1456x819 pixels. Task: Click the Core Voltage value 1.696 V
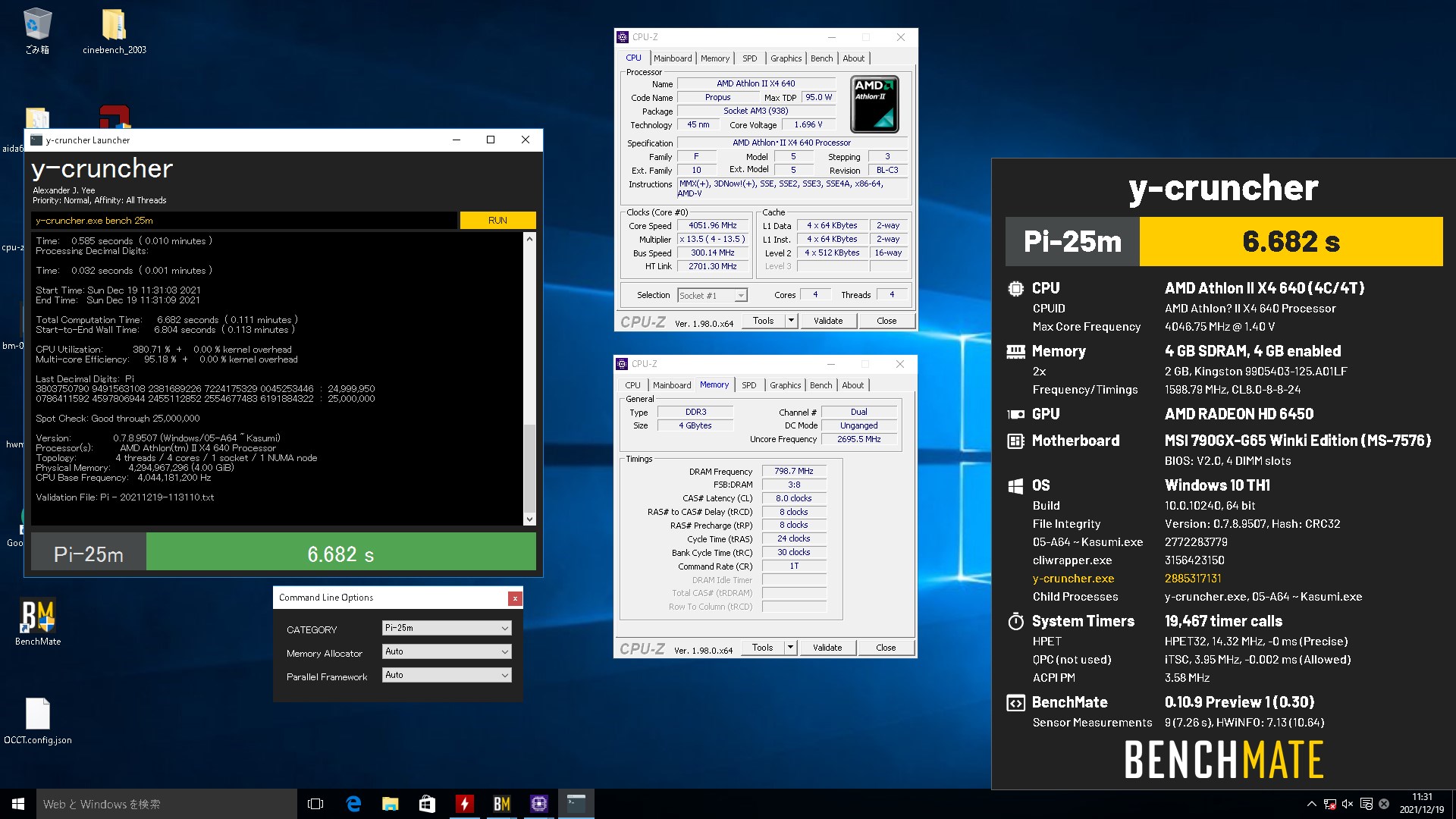(808, 124)
